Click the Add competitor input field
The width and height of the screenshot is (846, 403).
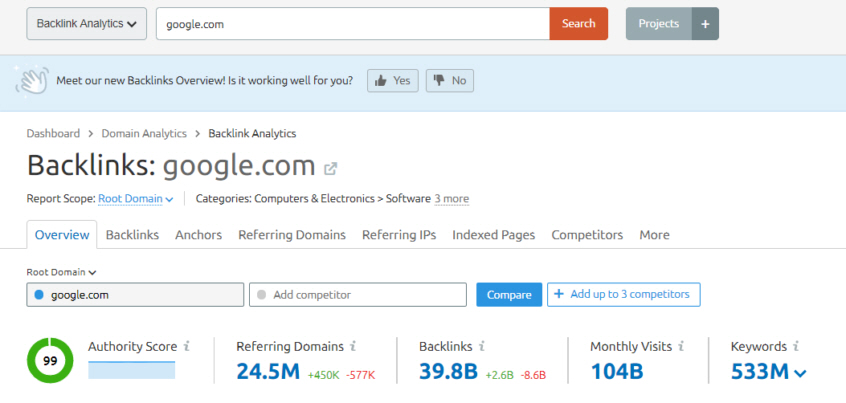[358, 295]
